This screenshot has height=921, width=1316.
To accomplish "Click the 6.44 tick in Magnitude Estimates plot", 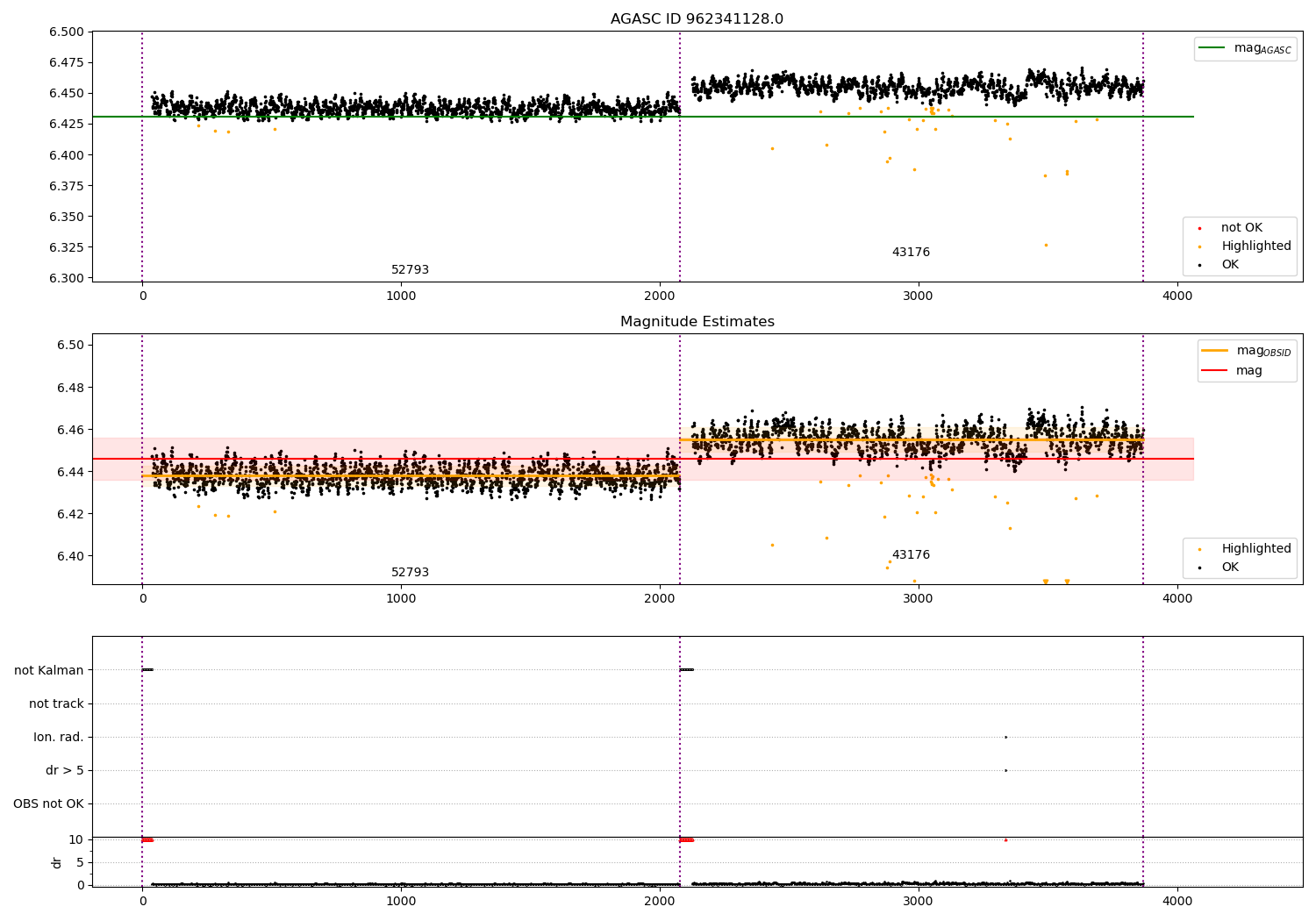I will tap(70, 472).
